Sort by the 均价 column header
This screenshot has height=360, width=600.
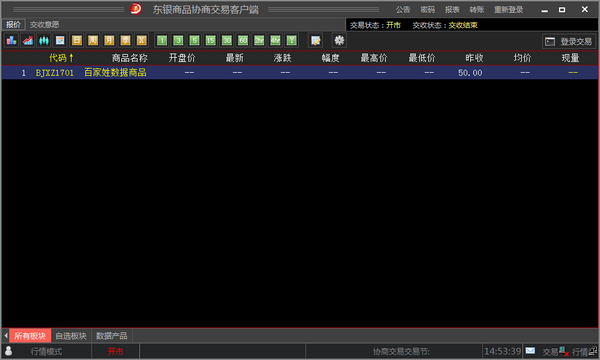(x=522, y=58)
